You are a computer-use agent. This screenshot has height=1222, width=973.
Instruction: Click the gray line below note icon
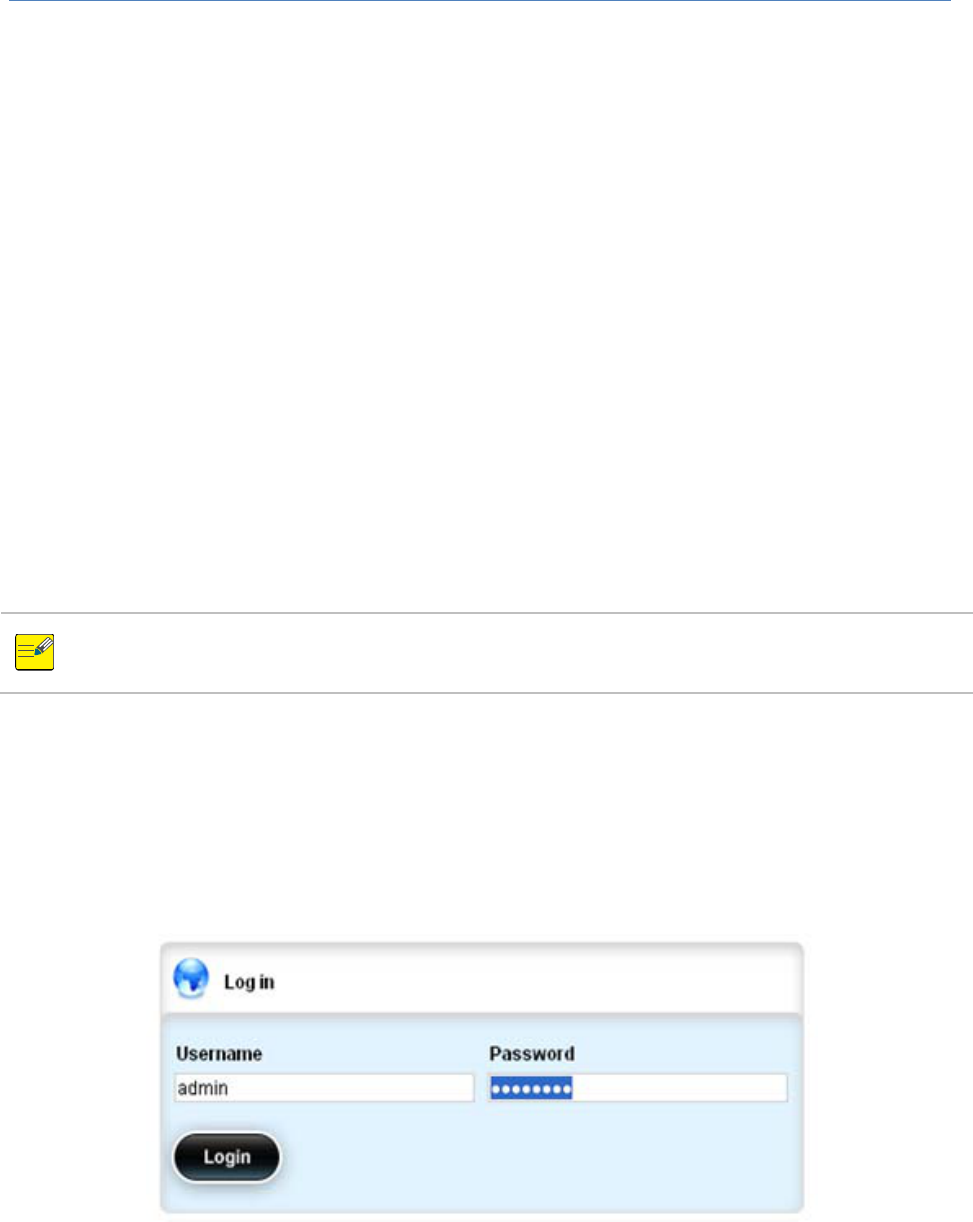pyautogui.click(x=486, y=692)
